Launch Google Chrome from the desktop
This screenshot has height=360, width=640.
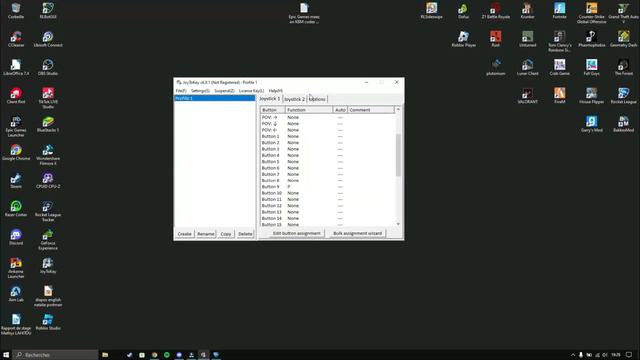pos(16,152)
